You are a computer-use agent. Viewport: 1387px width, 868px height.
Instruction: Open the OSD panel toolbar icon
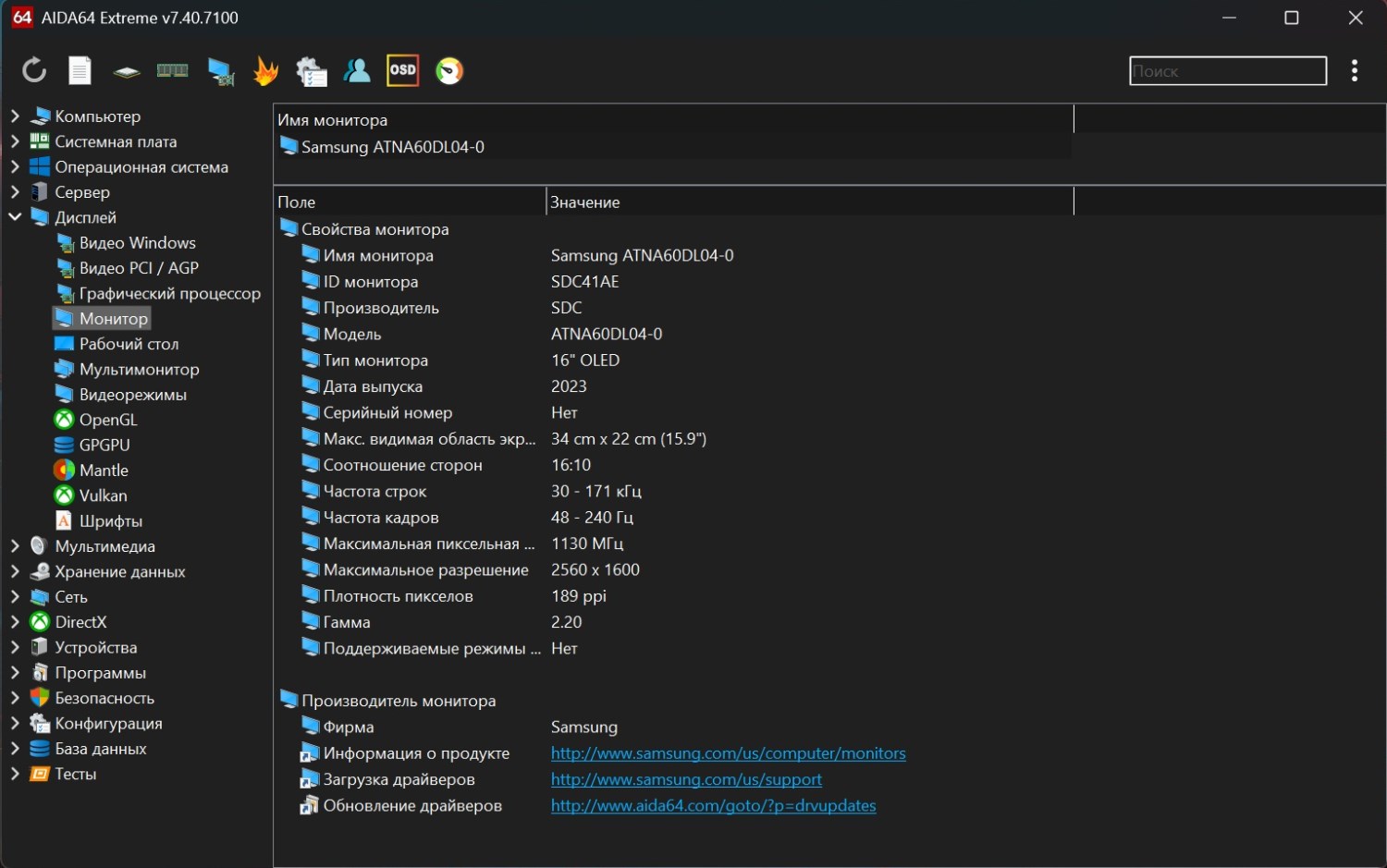point(402,70)
